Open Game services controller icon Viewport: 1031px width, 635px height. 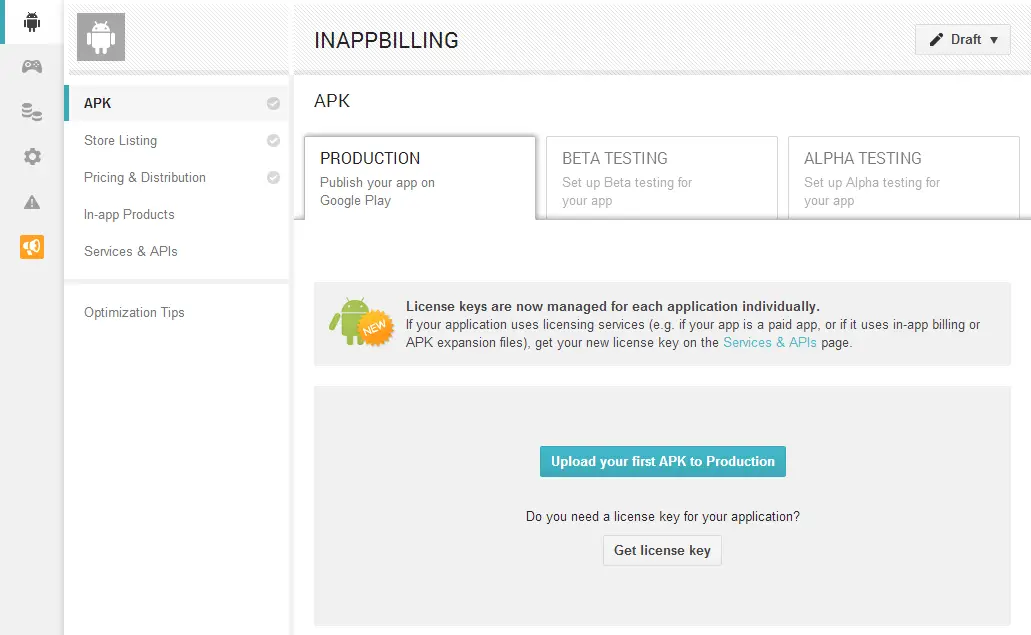(x=32, y=67)
